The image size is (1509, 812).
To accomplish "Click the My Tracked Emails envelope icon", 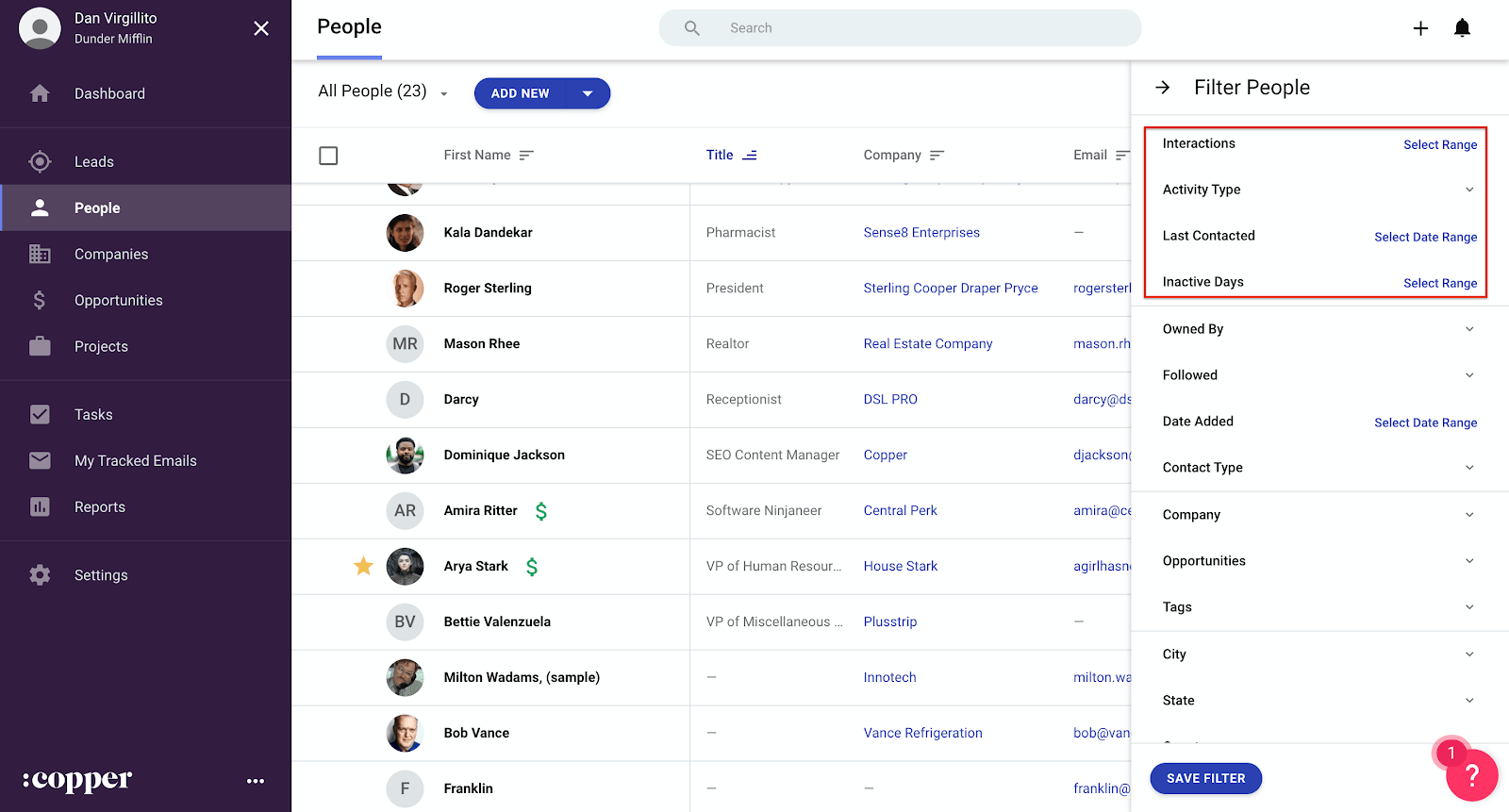I will pyautogui.click(x=40, y=460).
